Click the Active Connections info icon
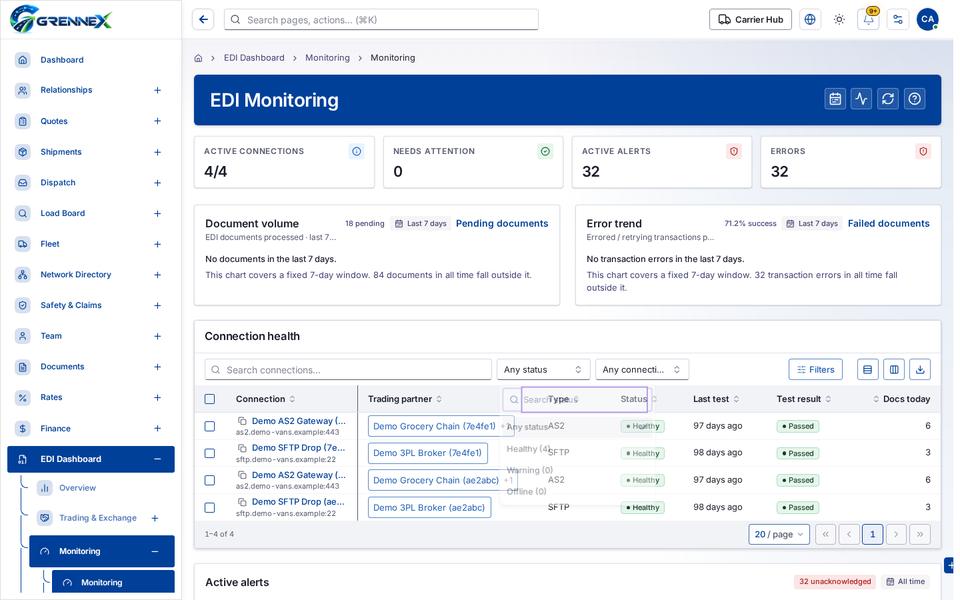Viewport: 960px width, 600px height. [357, 151]
